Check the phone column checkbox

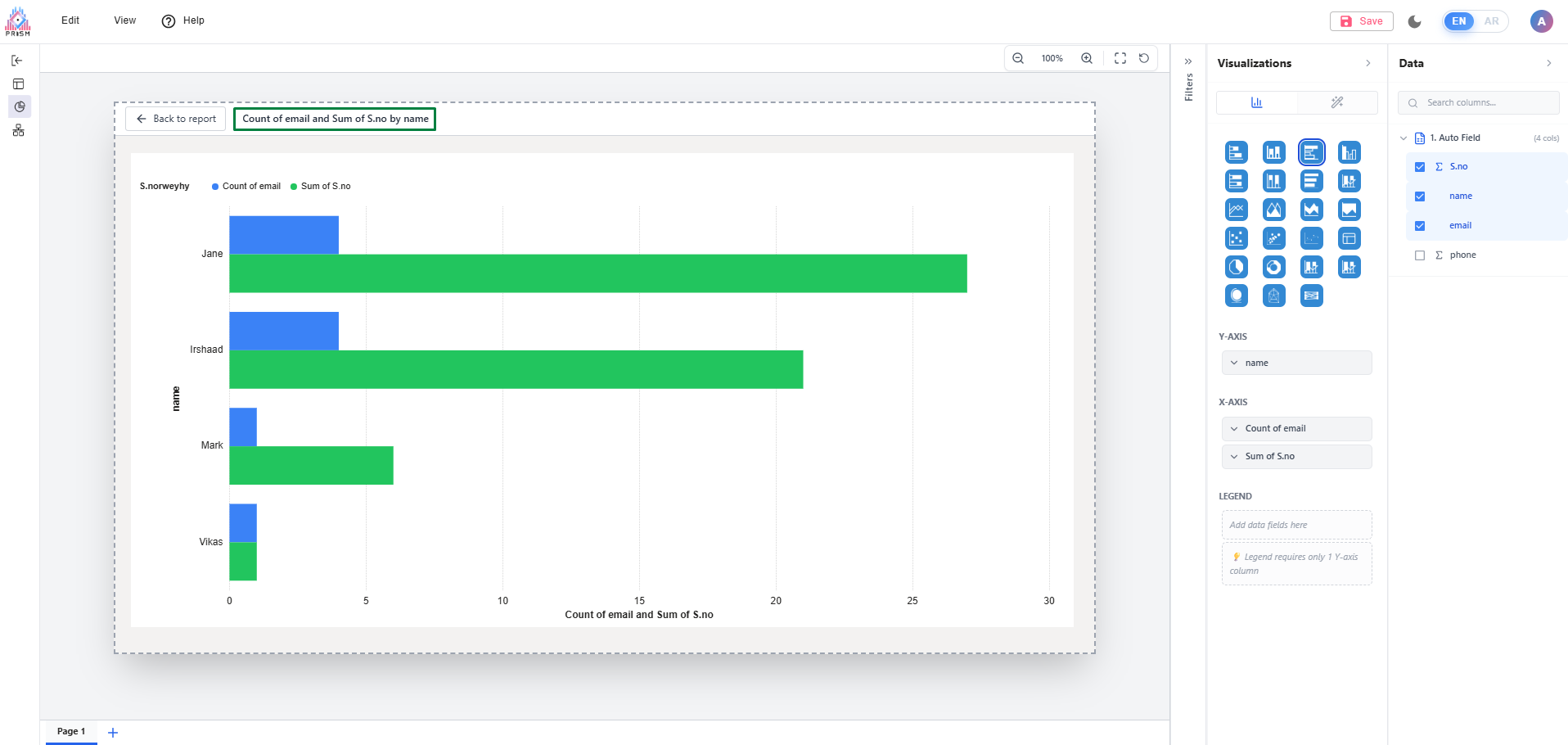(x=1420, y=255)
